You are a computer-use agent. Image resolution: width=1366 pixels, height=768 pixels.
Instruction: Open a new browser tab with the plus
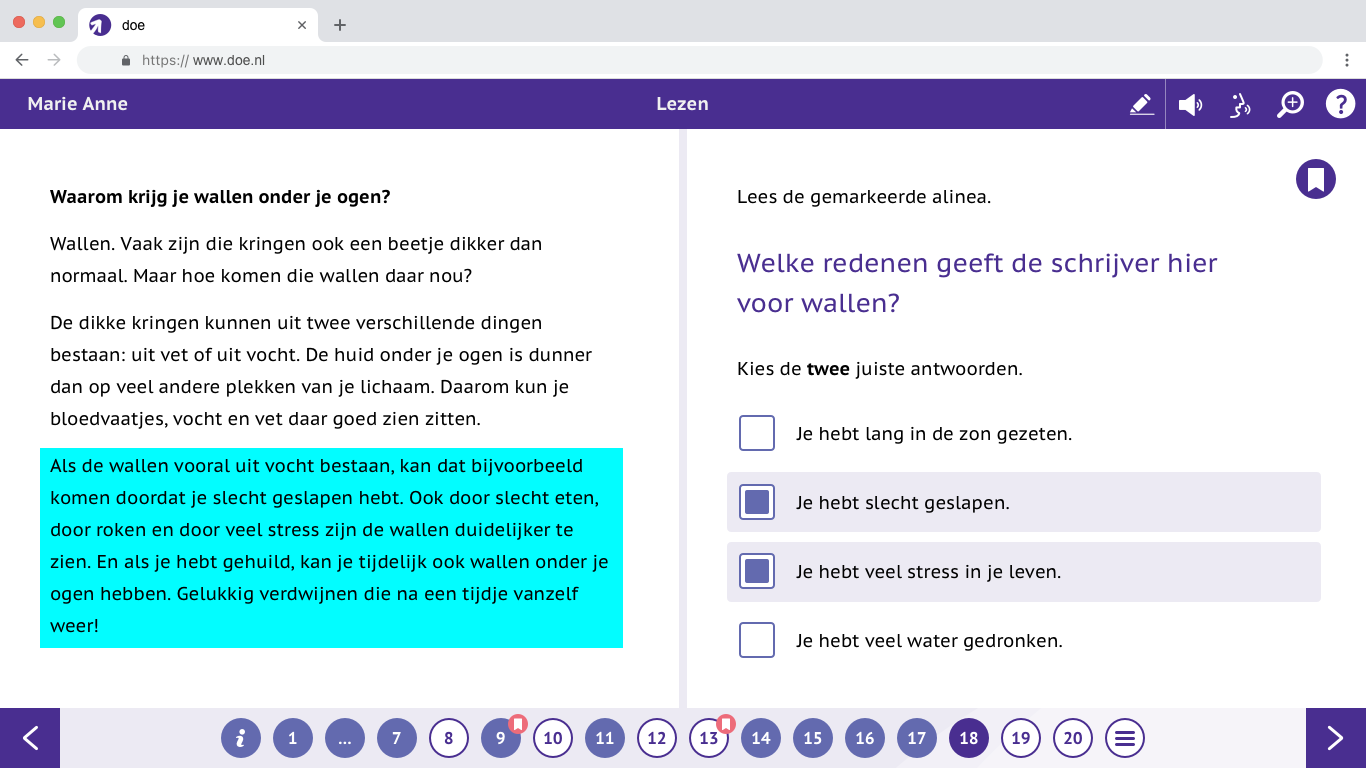[x=340, y=24]
